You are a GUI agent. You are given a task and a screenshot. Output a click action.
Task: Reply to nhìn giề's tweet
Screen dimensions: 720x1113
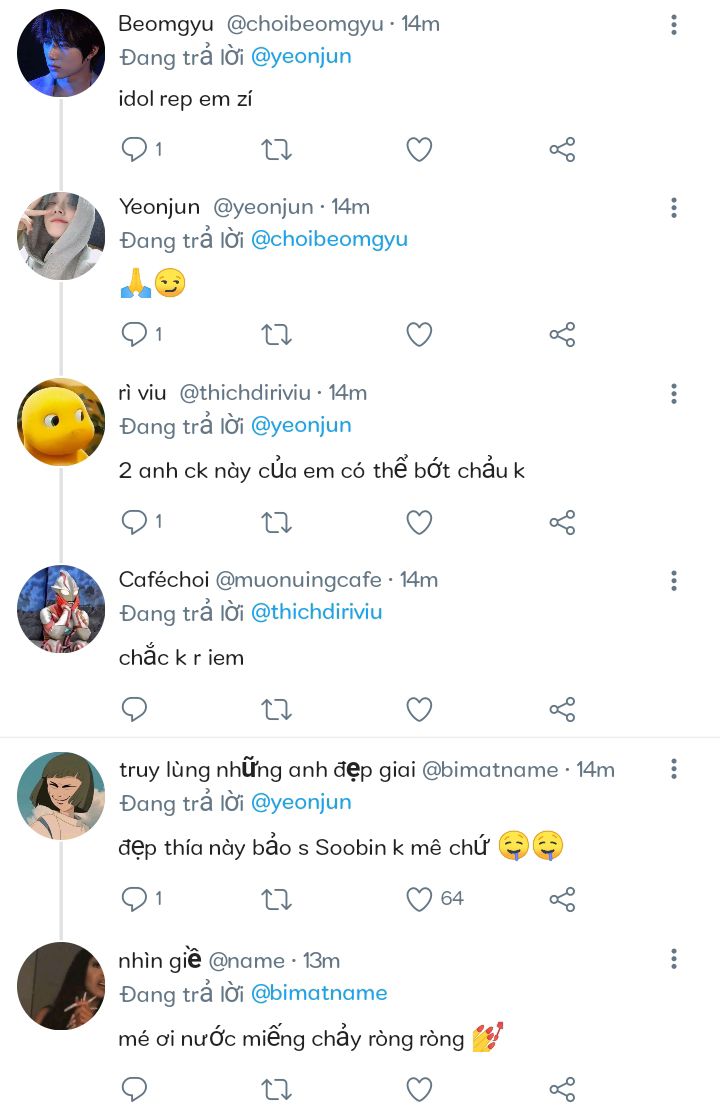pos(134,1088)
